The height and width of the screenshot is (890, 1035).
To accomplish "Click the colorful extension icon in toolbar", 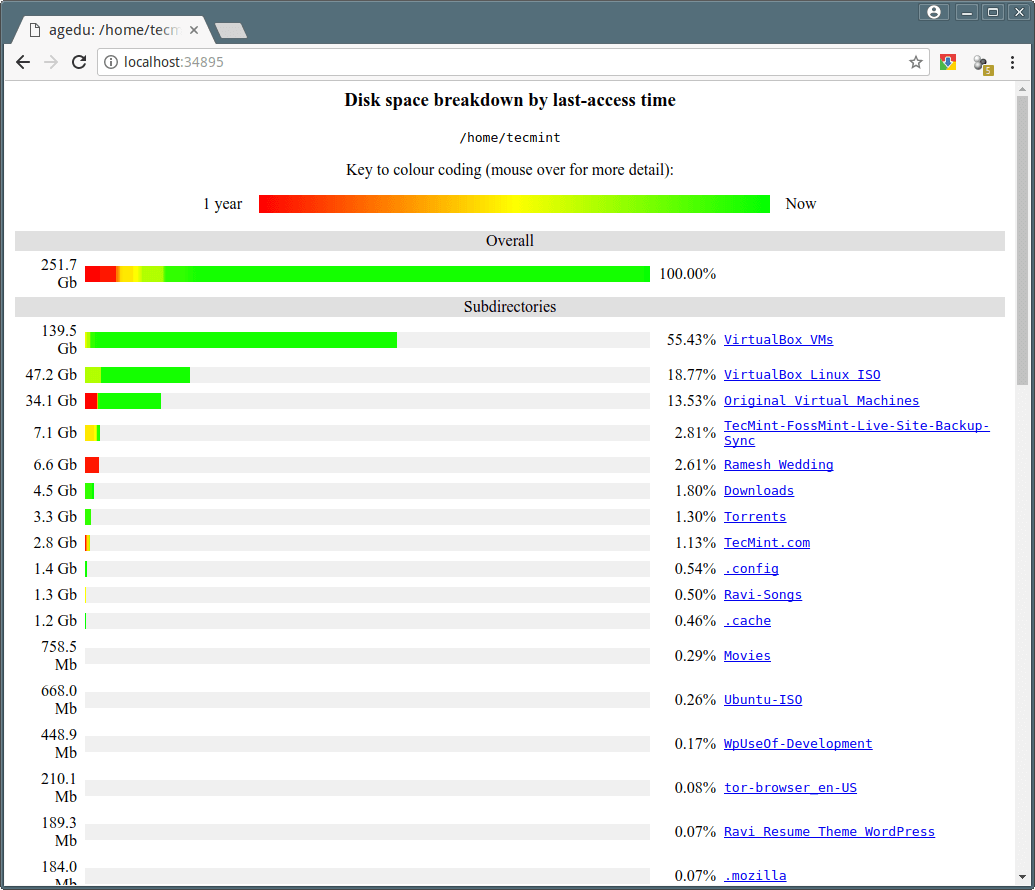I will 947,62.
